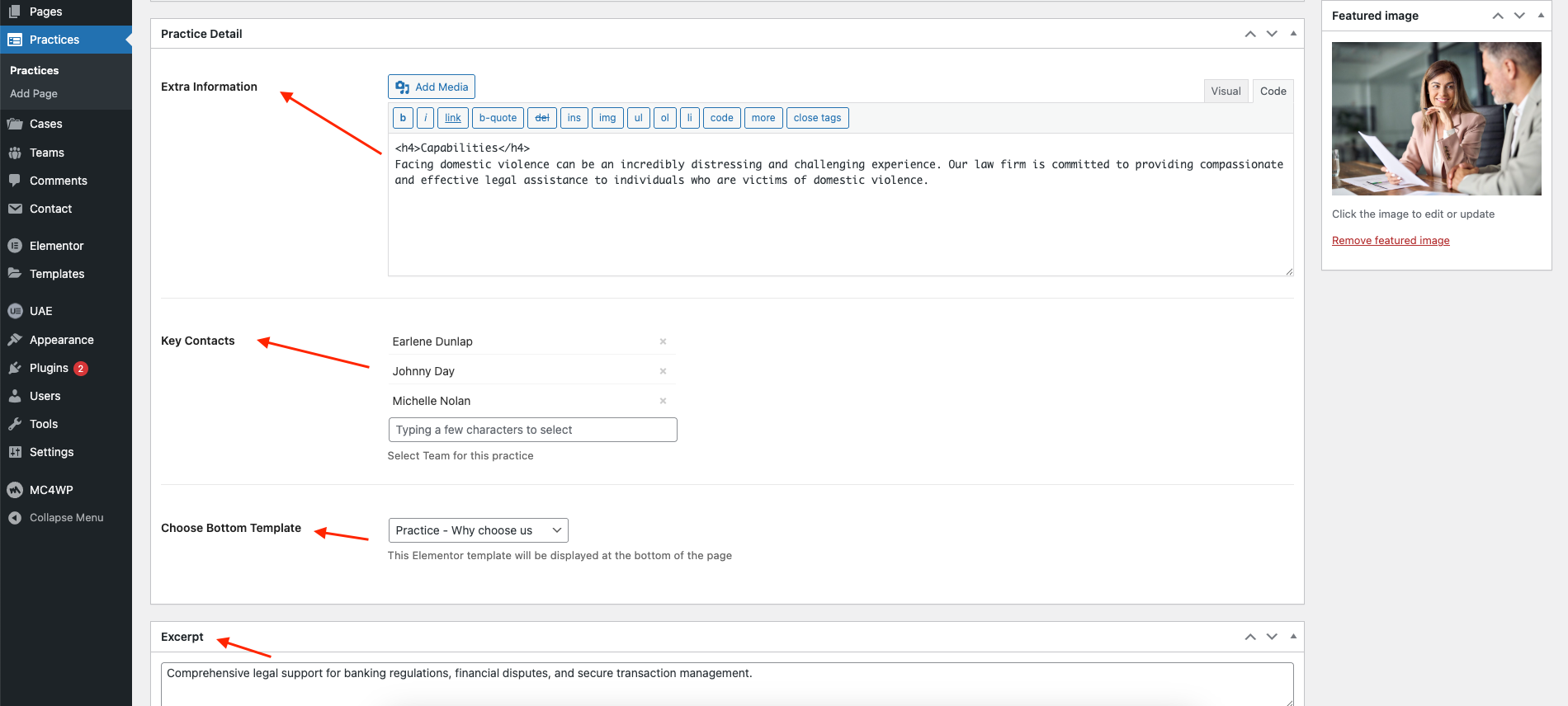Open the MC4WP sidebar icon

15,490
